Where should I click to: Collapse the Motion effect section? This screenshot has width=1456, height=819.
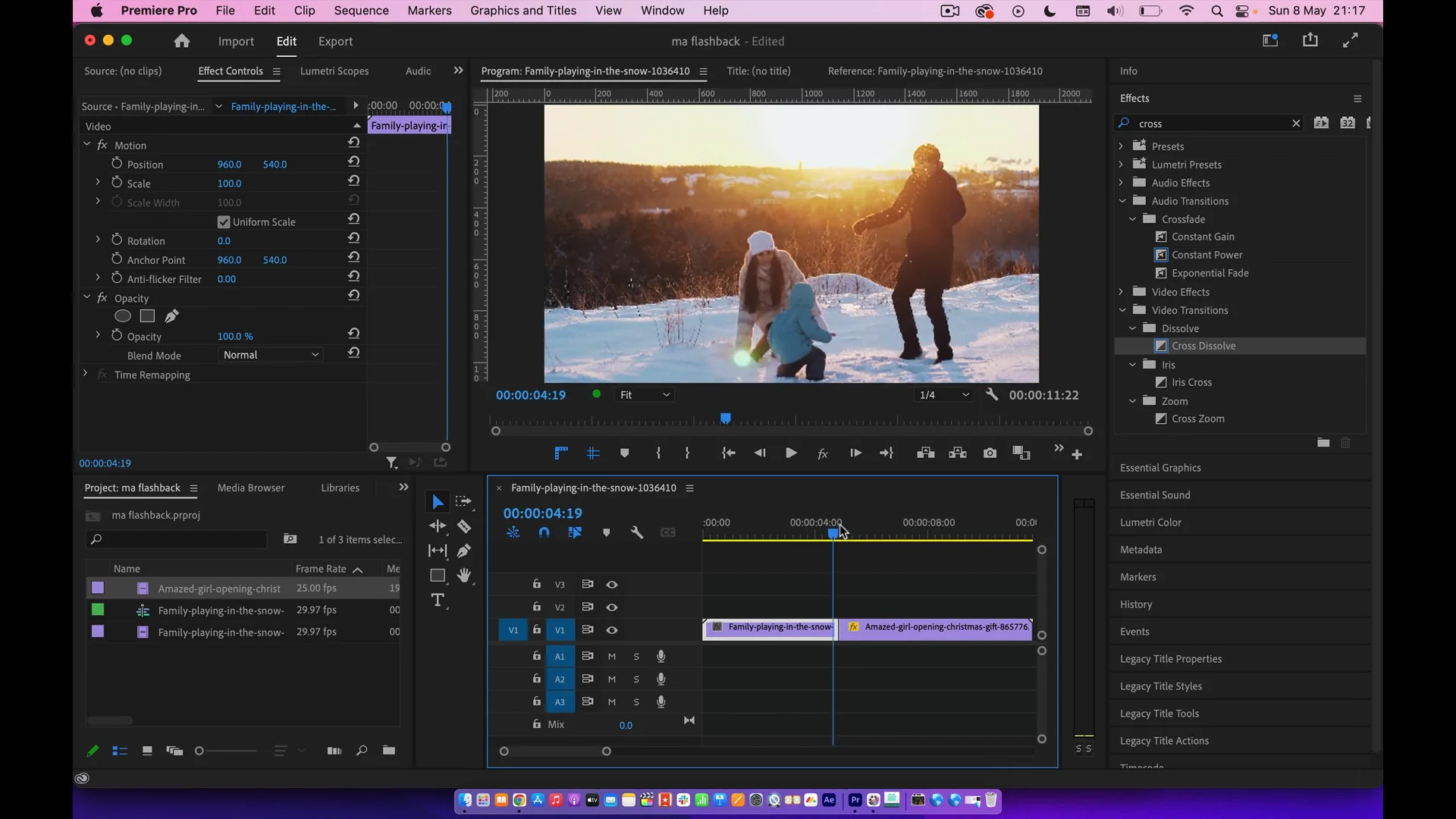[x=86, y=145]
